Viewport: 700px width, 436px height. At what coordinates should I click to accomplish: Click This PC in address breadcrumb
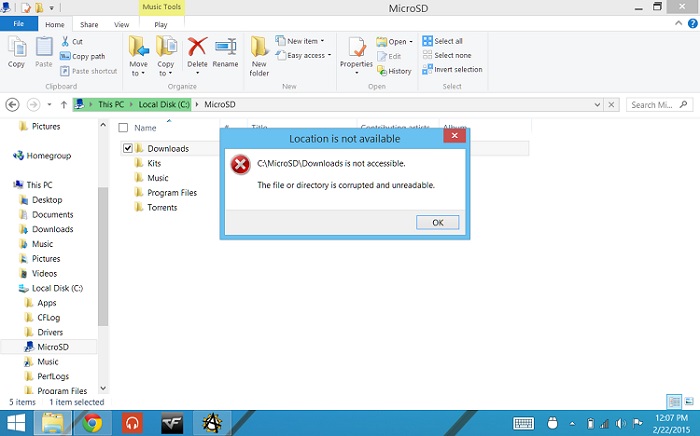pyautogui.click(x=111, y=104)
